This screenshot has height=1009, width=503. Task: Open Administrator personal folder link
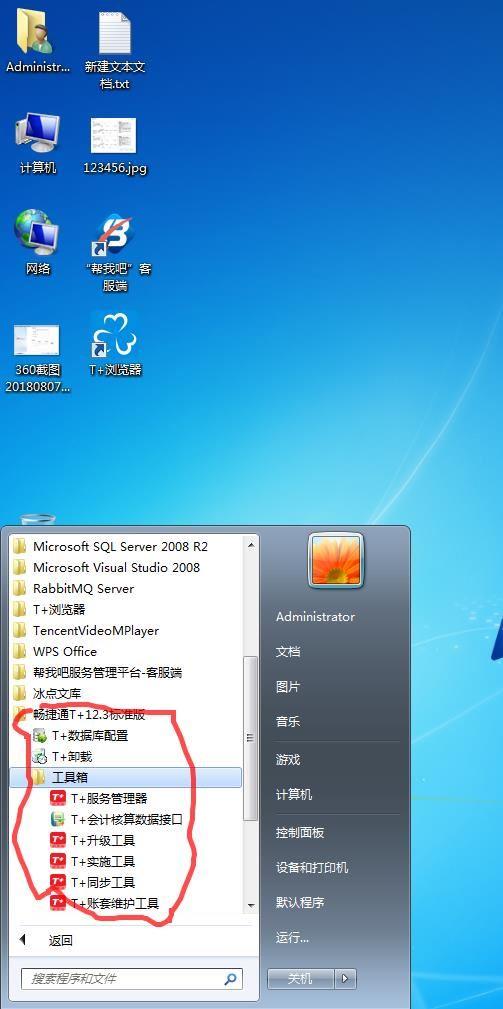click(x=315, y=616)
